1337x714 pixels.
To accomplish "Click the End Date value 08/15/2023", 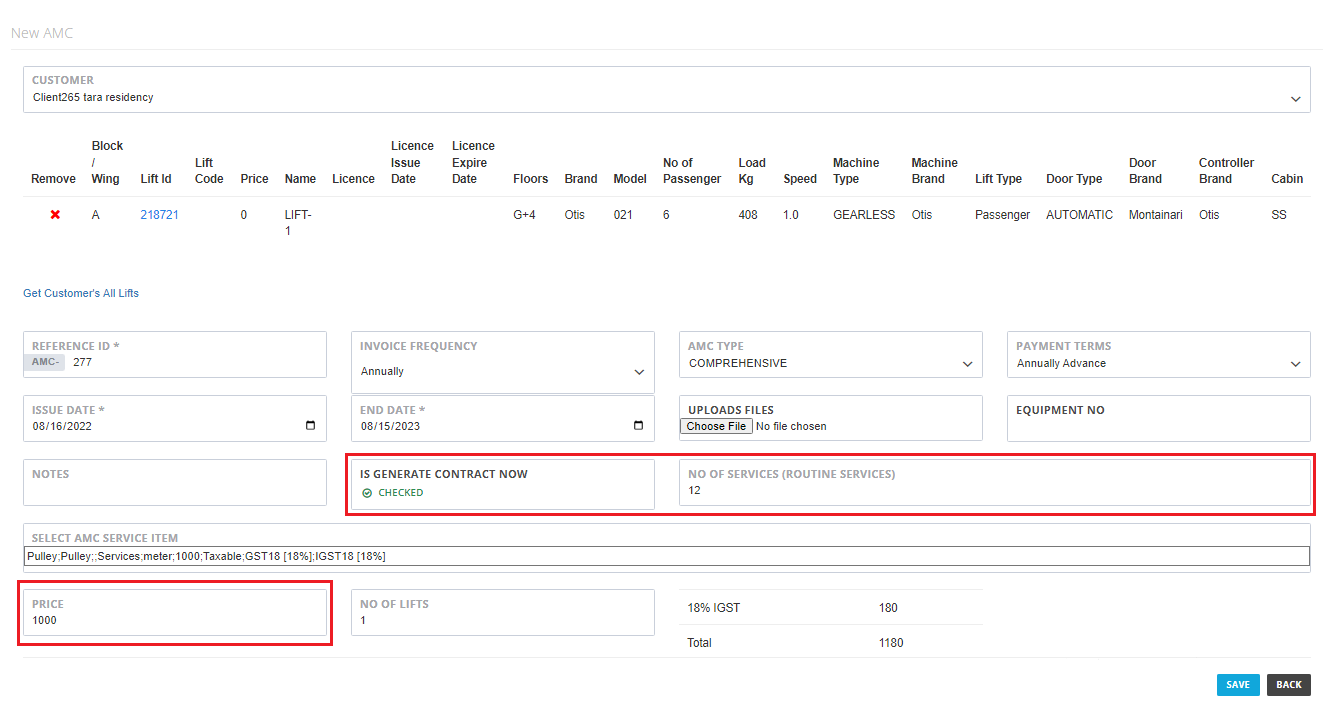I will [x=390, y=426].
